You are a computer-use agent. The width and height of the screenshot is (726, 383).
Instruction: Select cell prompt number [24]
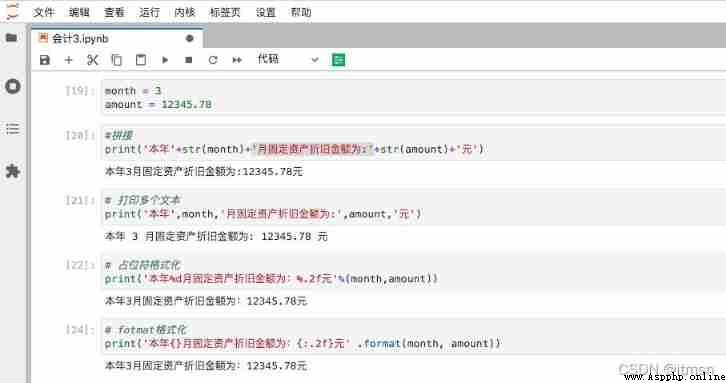80,330
